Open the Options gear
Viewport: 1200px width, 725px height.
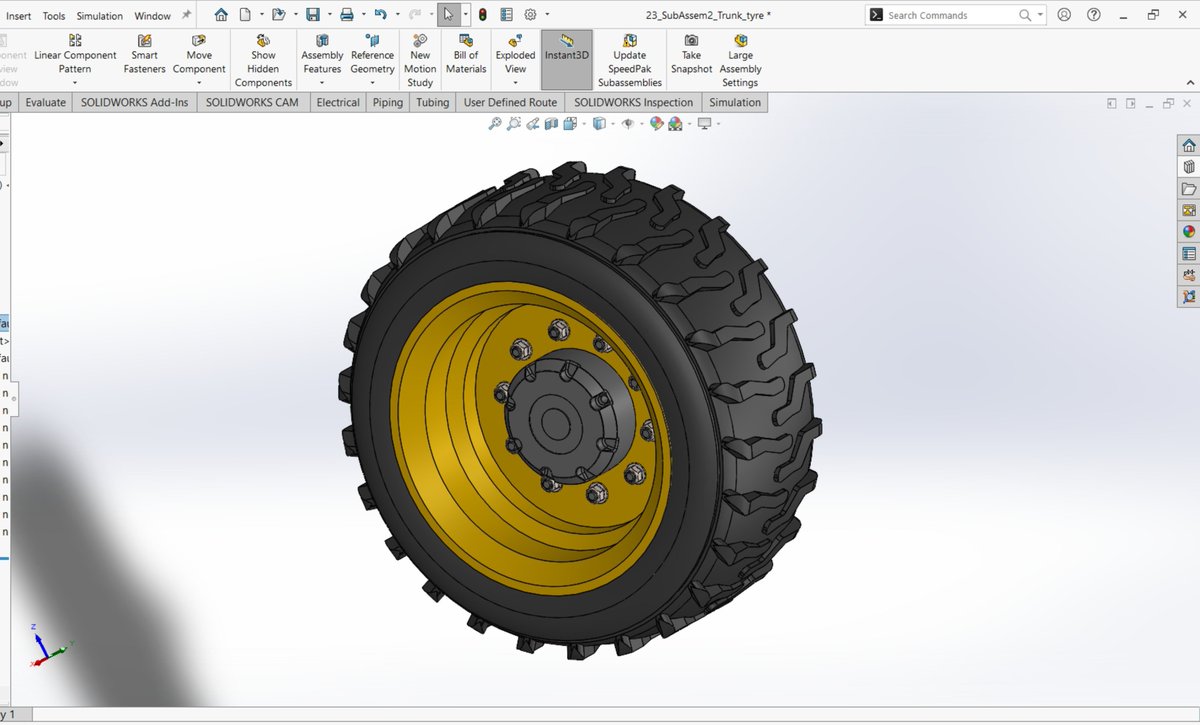click(531, 15)
